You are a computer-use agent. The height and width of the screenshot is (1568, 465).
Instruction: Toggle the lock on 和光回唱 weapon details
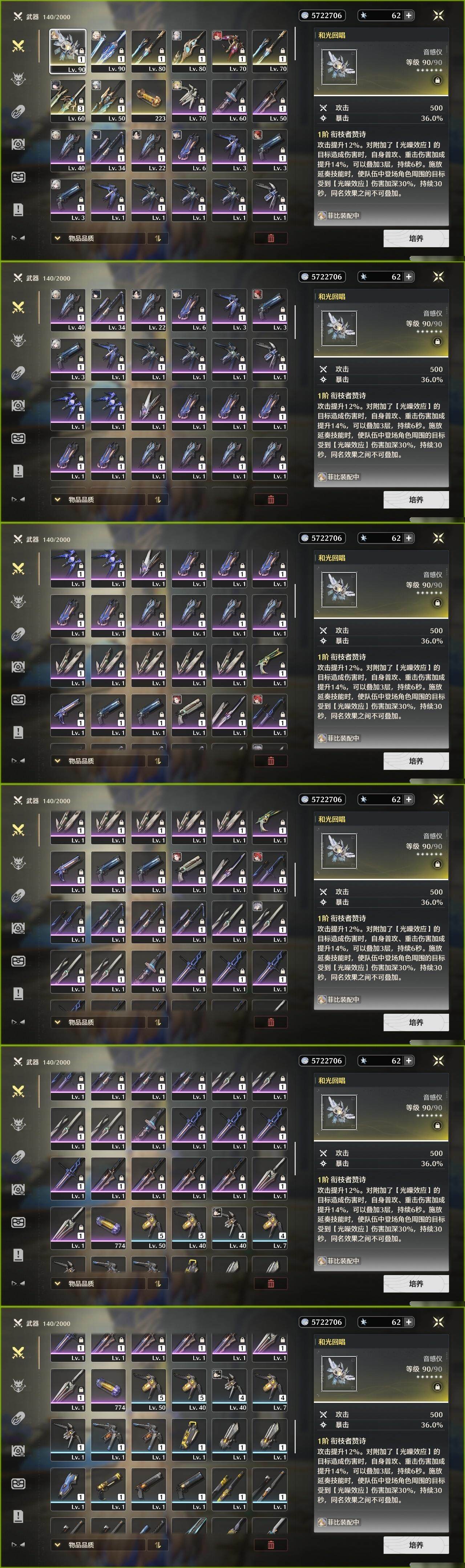(x=437, y=80)
